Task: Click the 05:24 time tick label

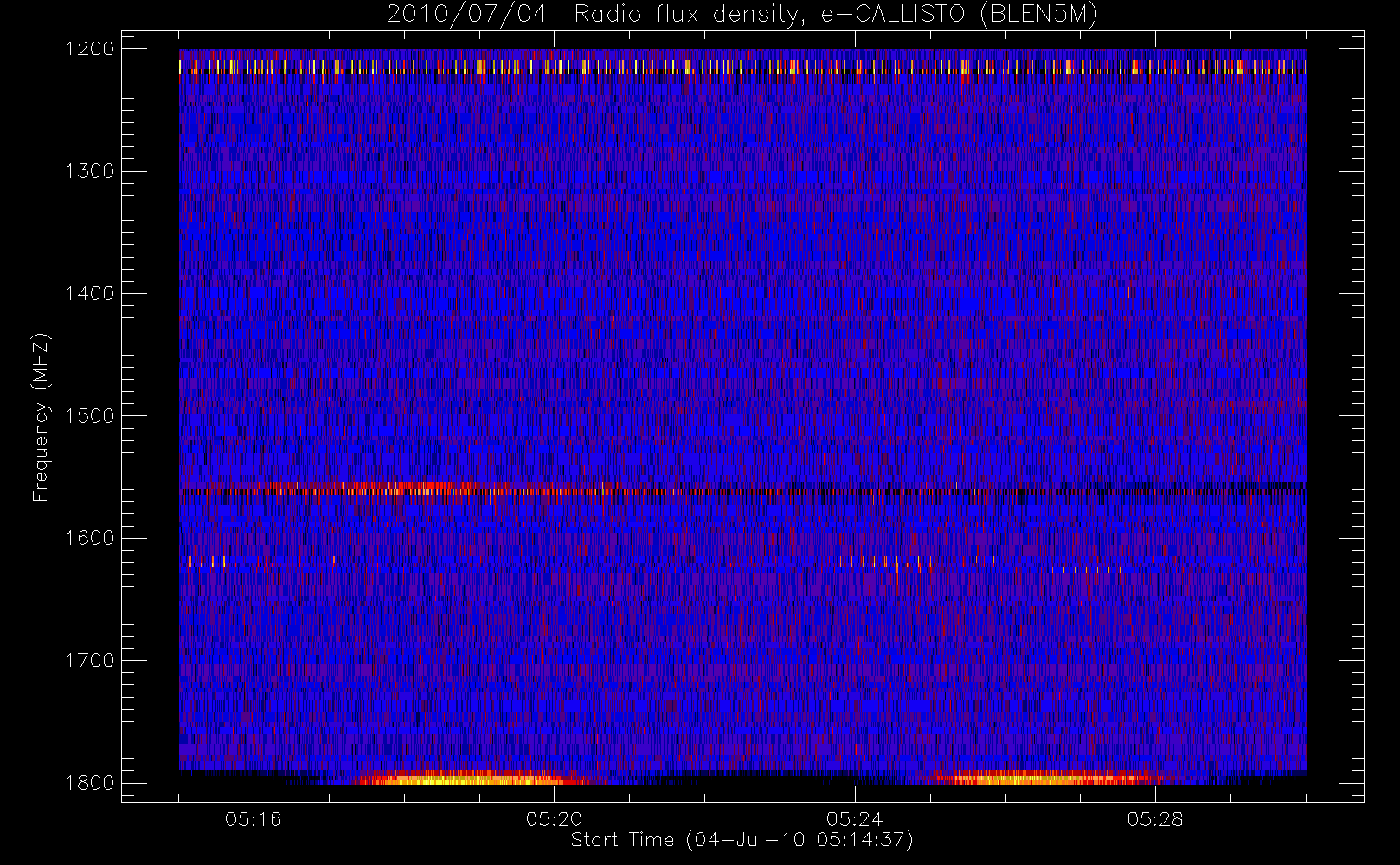Action: (x=855, y=819)
